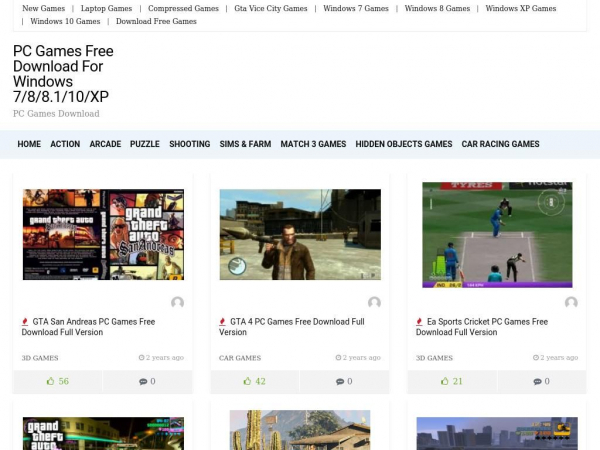Open comments on the GTA 4 post
The image size is (600, 450).
pyautogui.click(x=344, y=381)
